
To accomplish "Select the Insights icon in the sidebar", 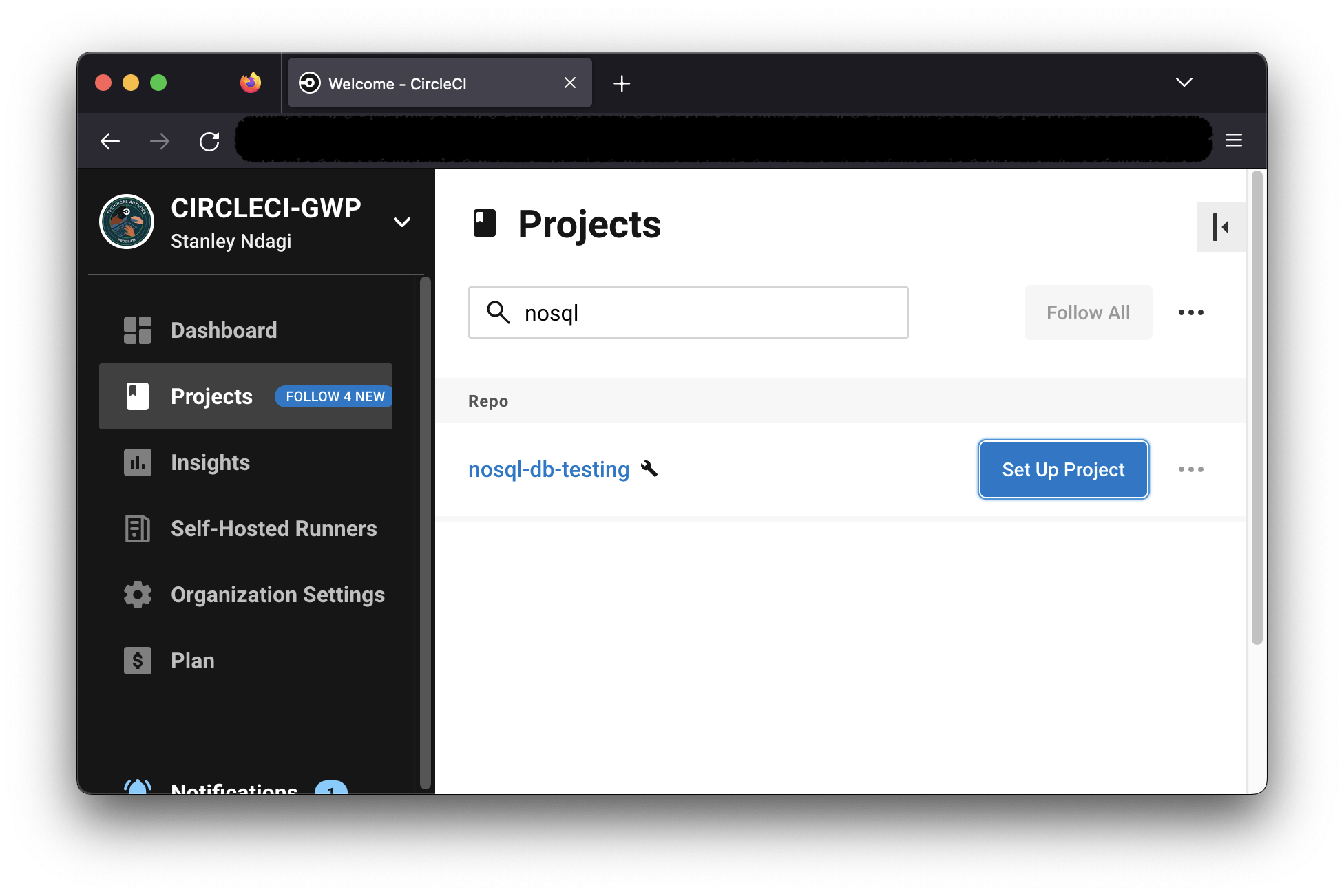I will (x=137, y=462).
